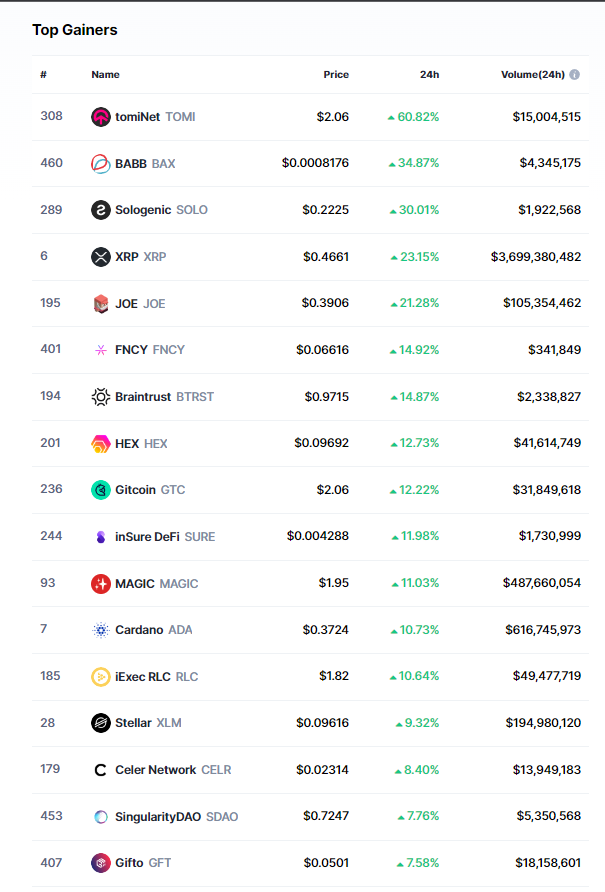This screenshot has height=892, width=605.
Task: Click the Sologenic coin logo icon
Action: click(100, 210)
